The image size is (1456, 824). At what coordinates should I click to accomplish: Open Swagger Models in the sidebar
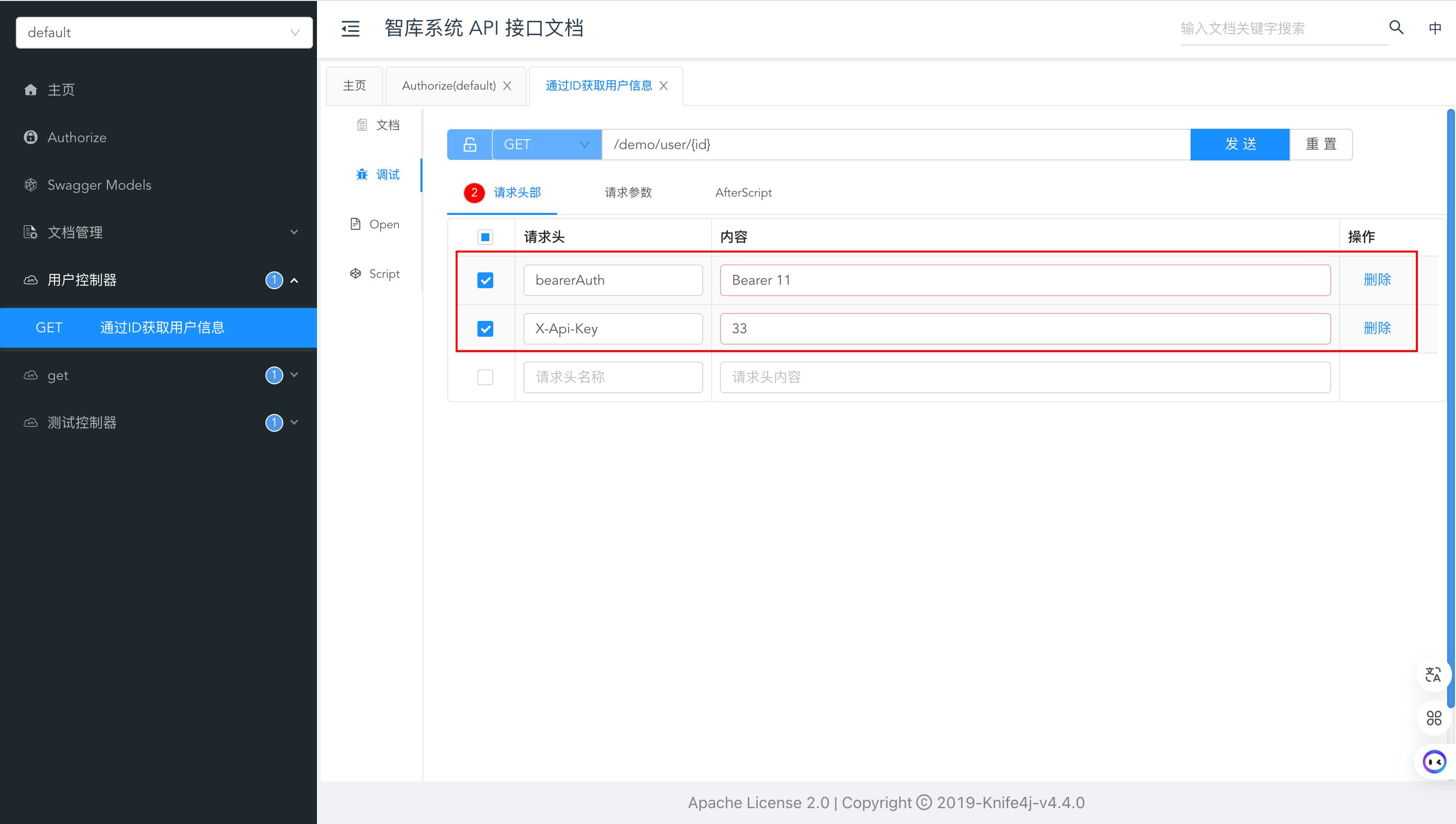[x=158, y=185]
